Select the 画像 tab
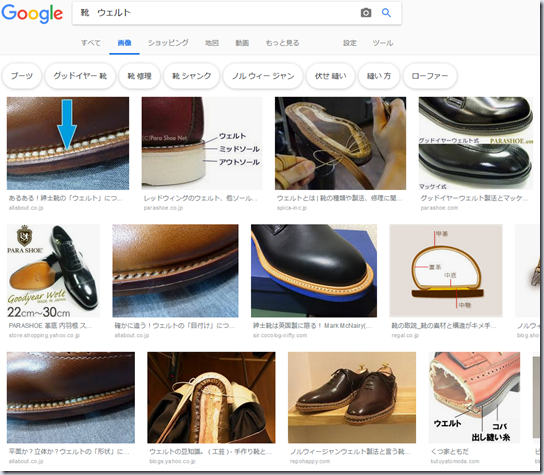This screenshot has width=544, height=475. (125, 43)
